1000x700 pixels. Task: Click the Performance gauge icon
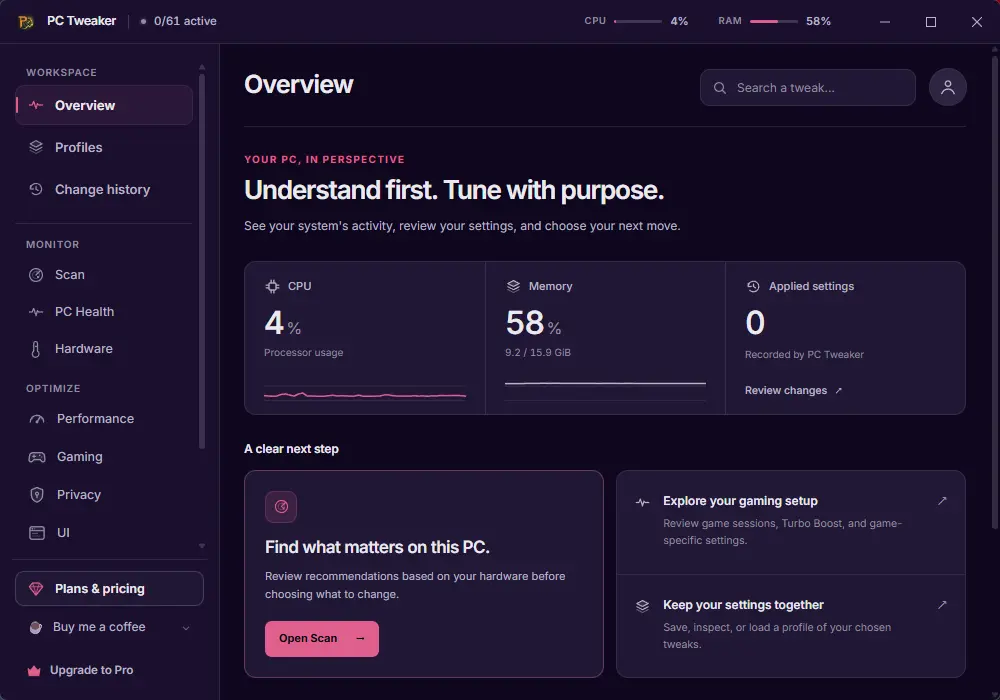(x=37, y=419)
